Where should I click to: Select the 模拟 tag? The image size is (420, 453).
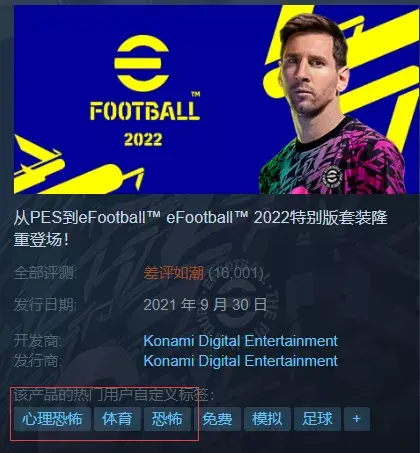[x=267, y=419]
